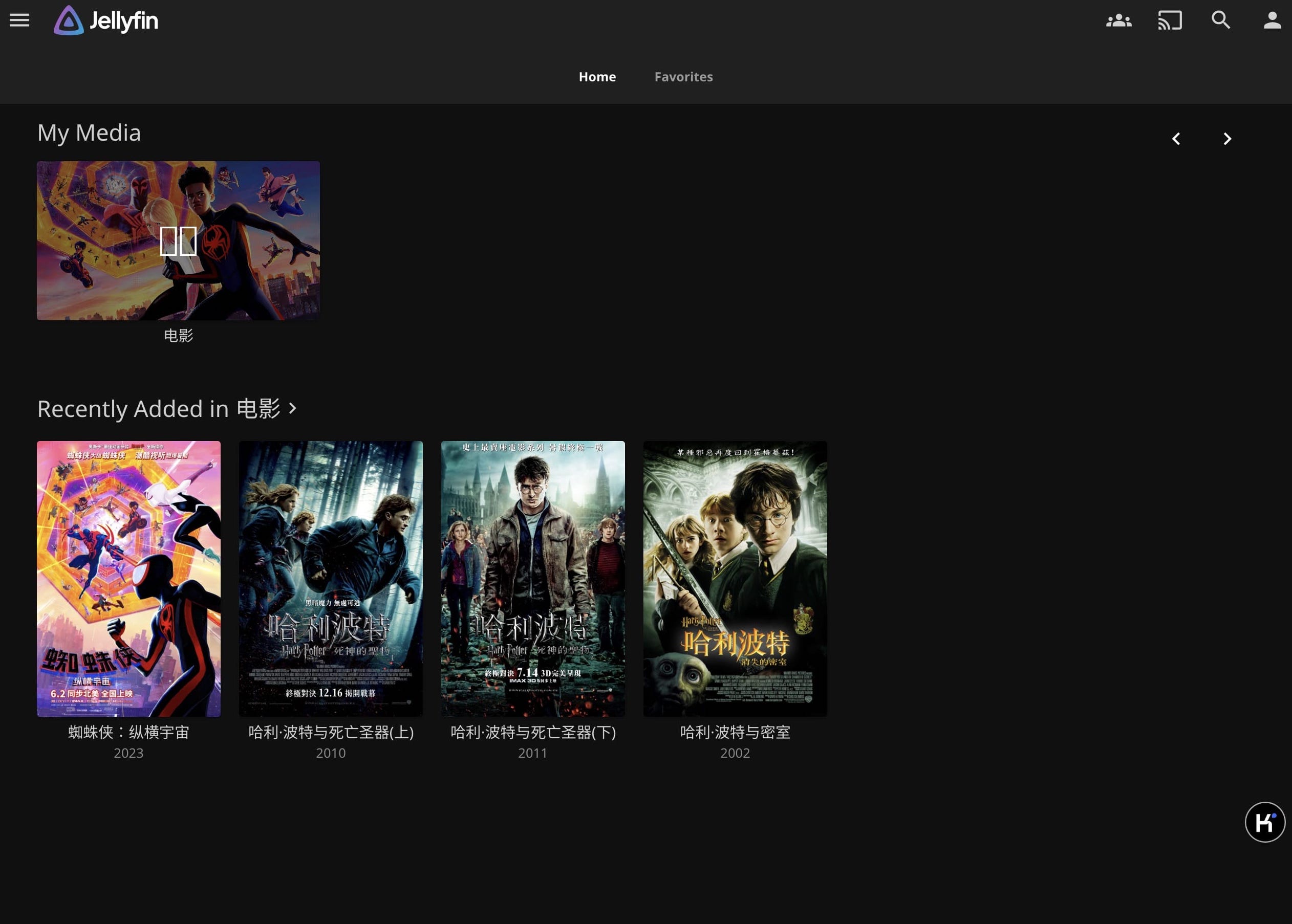Image resolution: width=1292 pixels, height=924 pixels.
Task: Open the user profile icon
Action: tap(1272, 20)
